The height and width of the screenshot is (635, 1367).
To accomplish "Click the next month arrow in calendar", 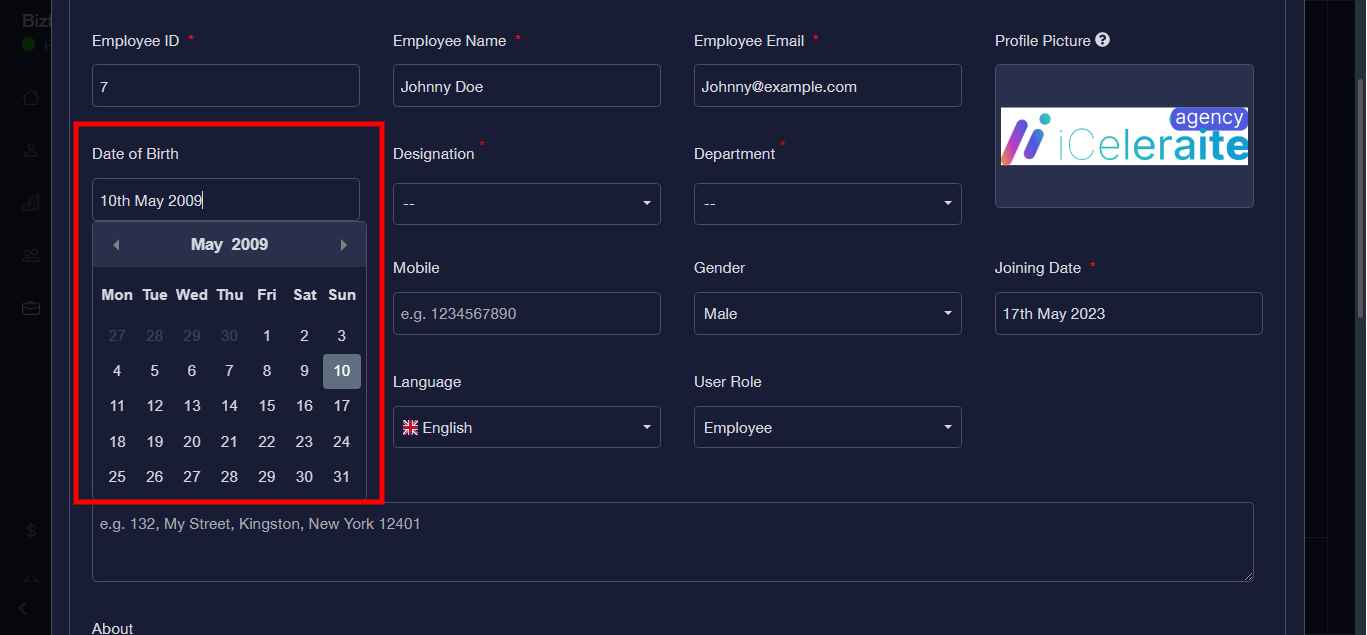I will (343, 245).
